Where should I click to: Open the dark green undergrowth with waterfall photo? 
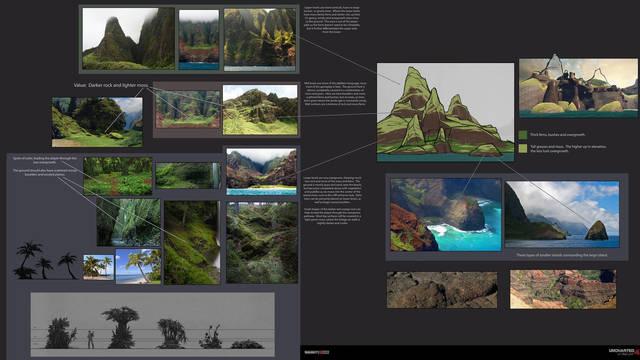188,176
